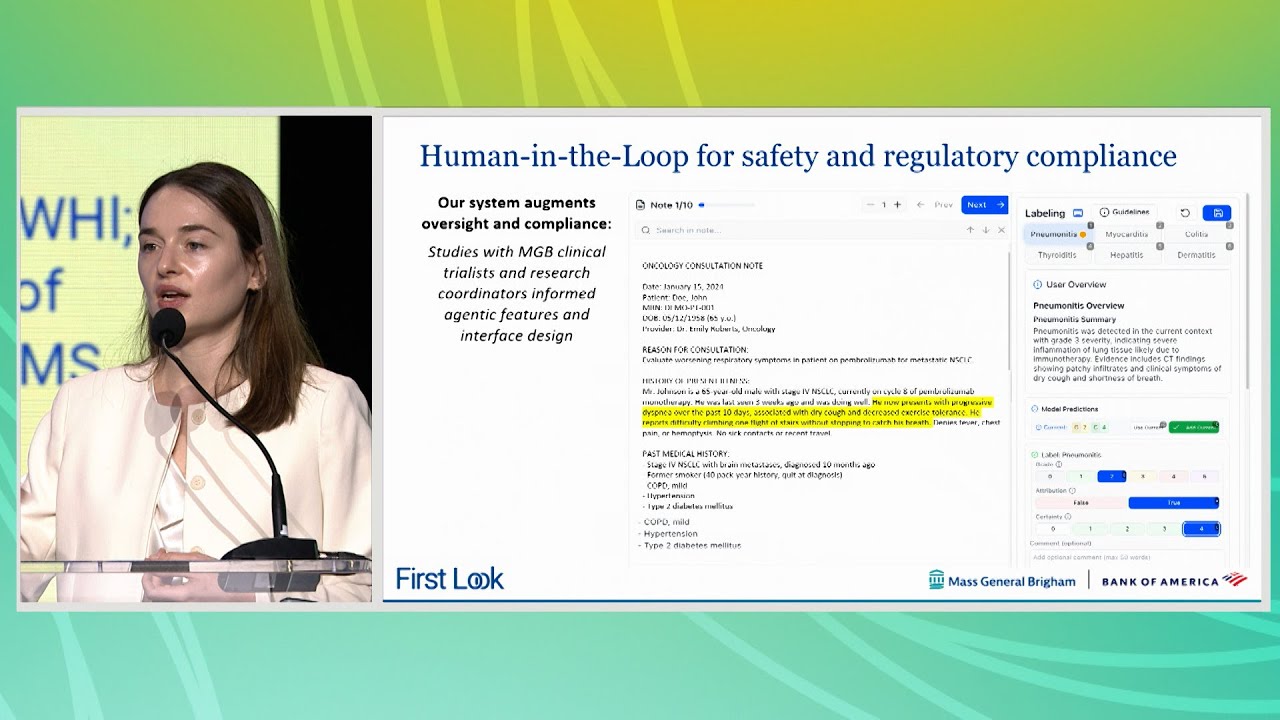Click the minus icon to decrease note number
Screen dimensions: 1280x720
[870, 205]
